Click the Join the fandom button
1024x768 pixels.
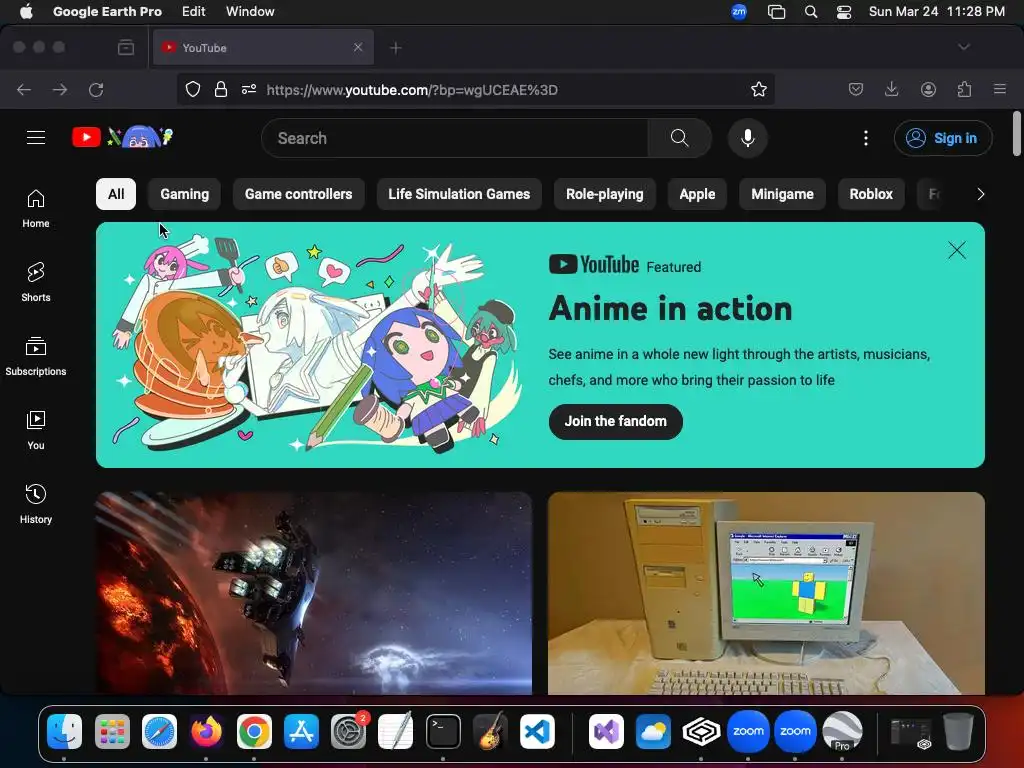click(x=615, y=421)
